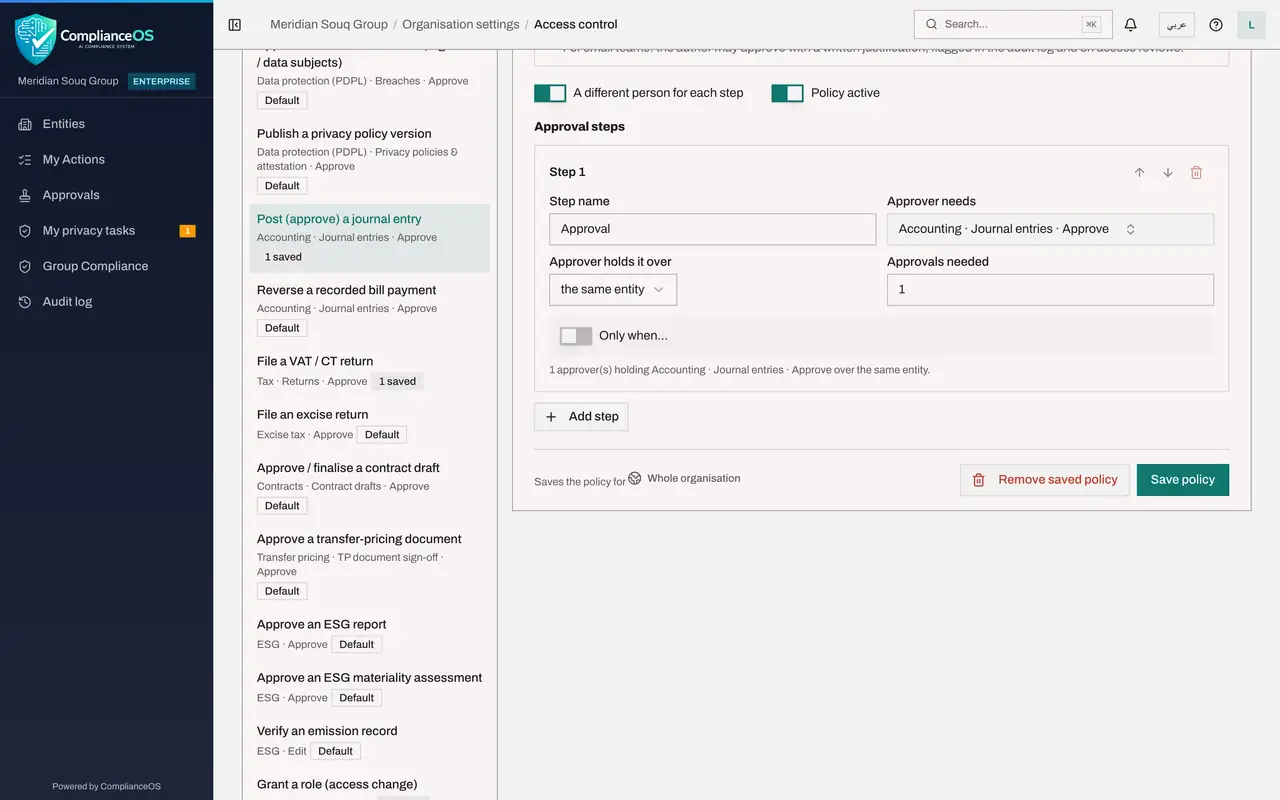Expand 'the same entity' dropdown
Image resolution: width=1280 pixels, height=800 pixels.
point(613,289)
